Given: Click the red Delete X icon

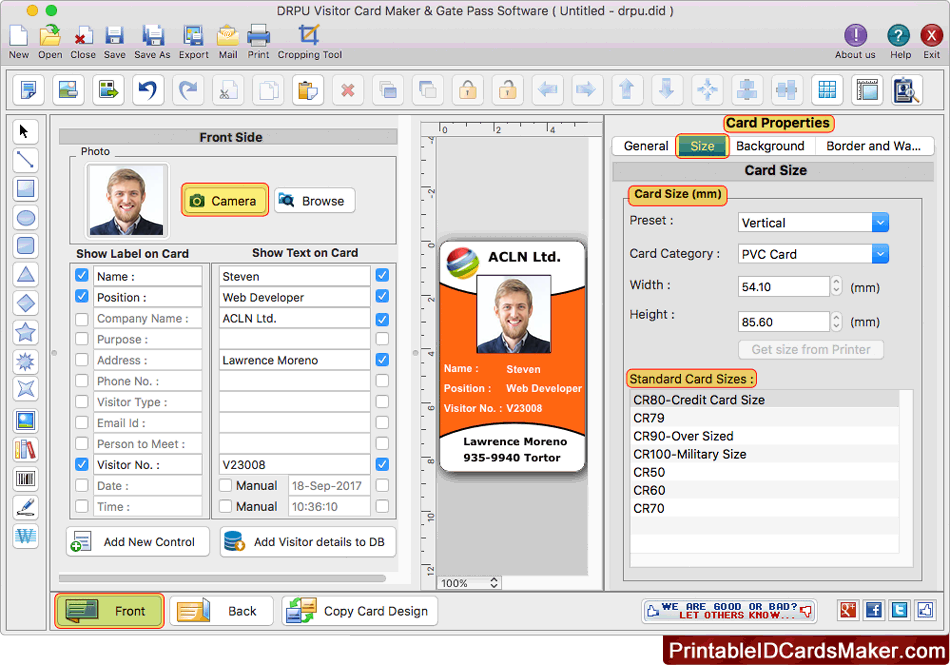Looking at the screenshot, I should (x=348, y=90).
